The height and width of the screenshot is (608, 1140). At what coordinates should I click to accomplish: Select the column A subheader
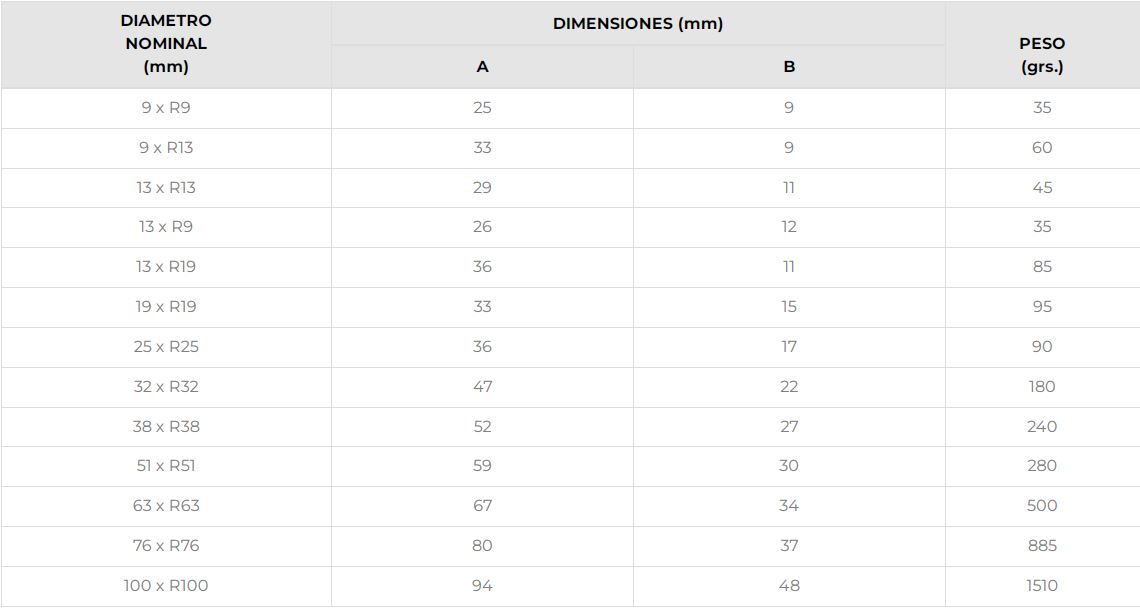pyautogui.click(x=482, y=67)
